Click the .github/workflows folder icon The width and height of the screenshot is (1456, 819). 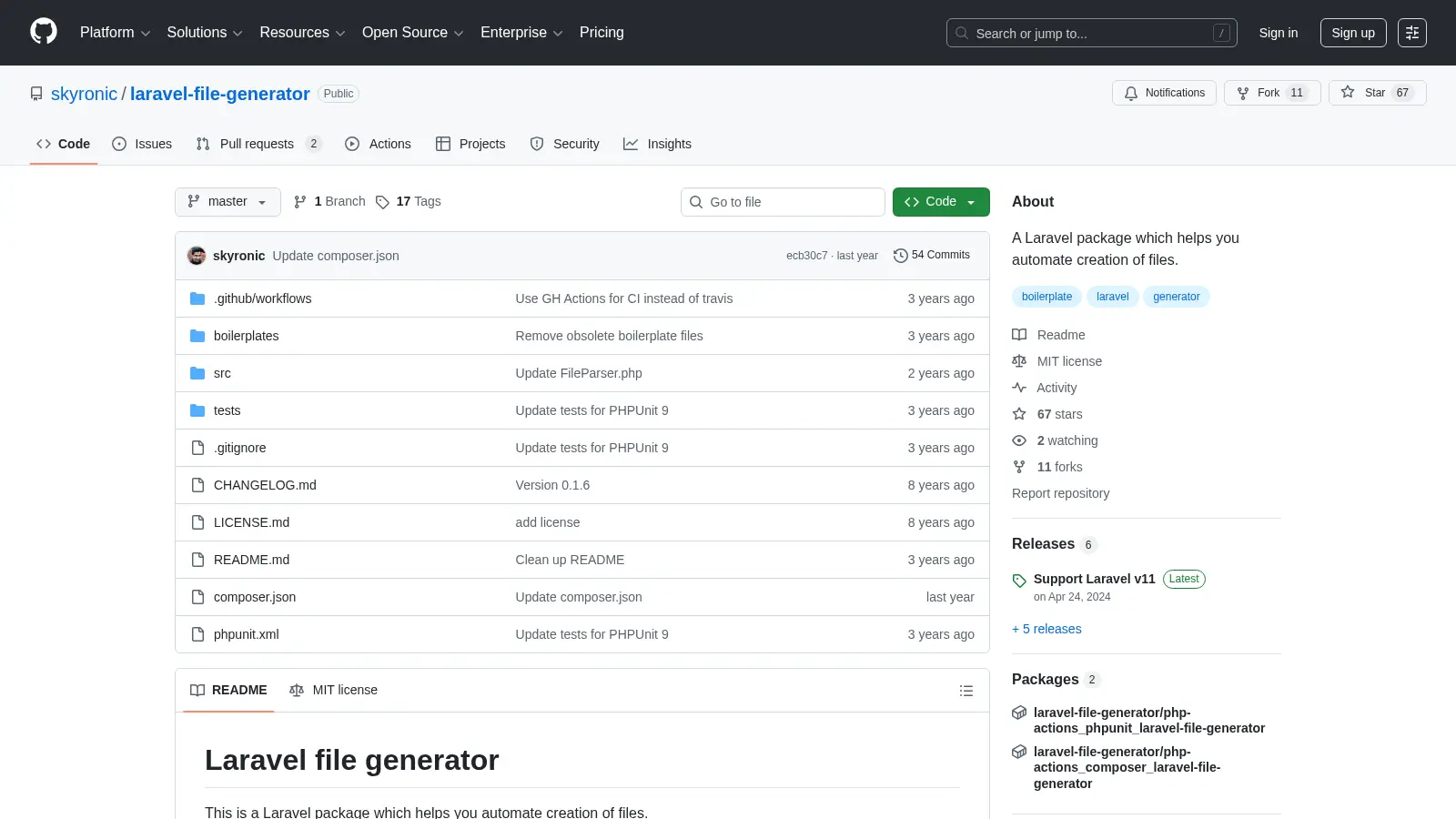[x=197, y=298]
